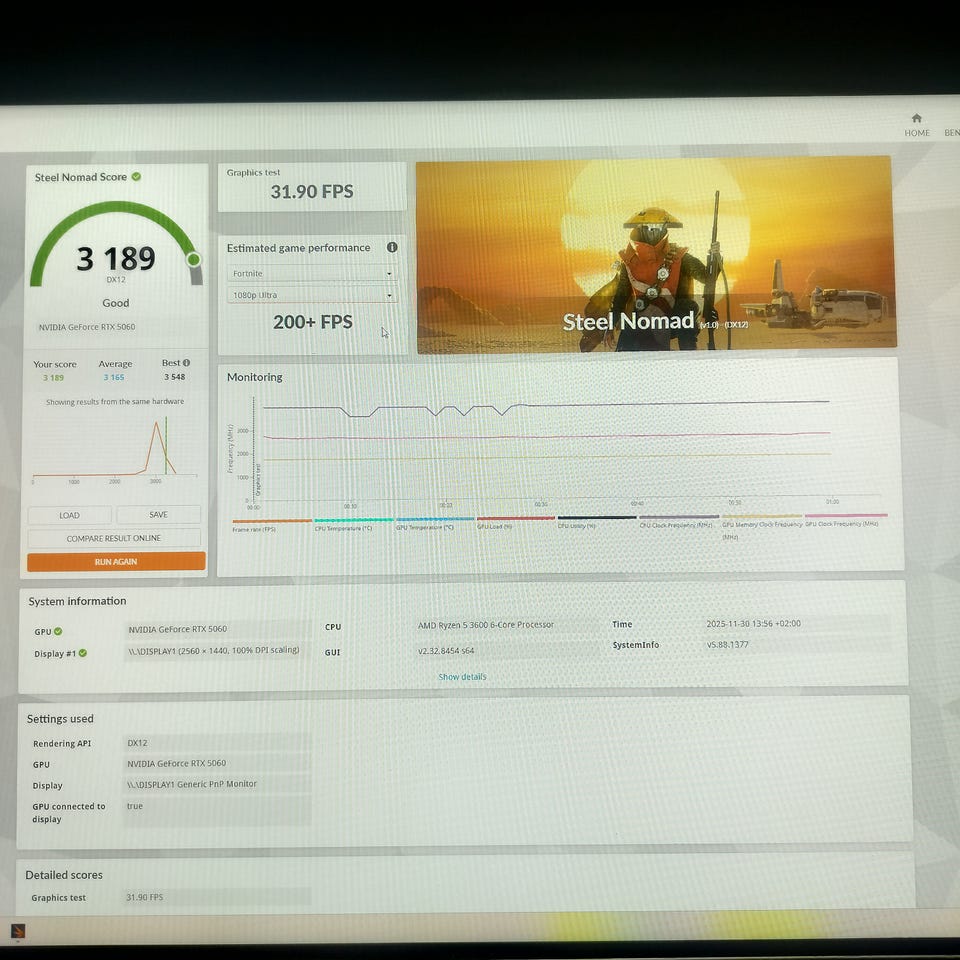The height and width of the screenshot is (960, 960).
Task: Click the LOAD button
Action: click(x=69, y=515)
